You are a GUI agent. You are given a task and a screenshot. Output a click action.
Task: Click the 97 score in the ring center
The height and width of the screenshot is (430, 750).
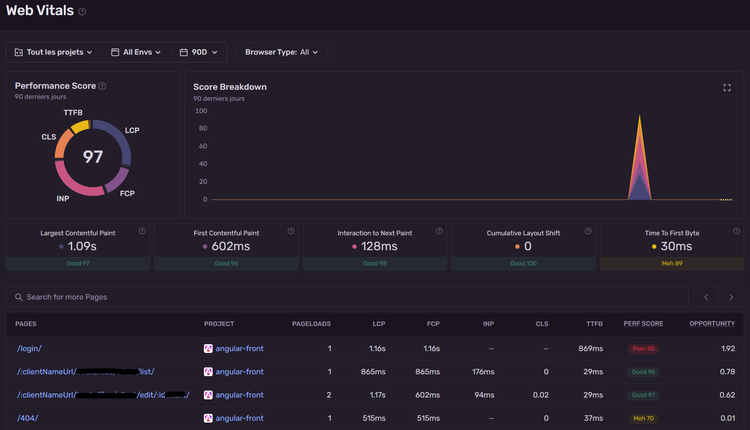tap(93, 157)
